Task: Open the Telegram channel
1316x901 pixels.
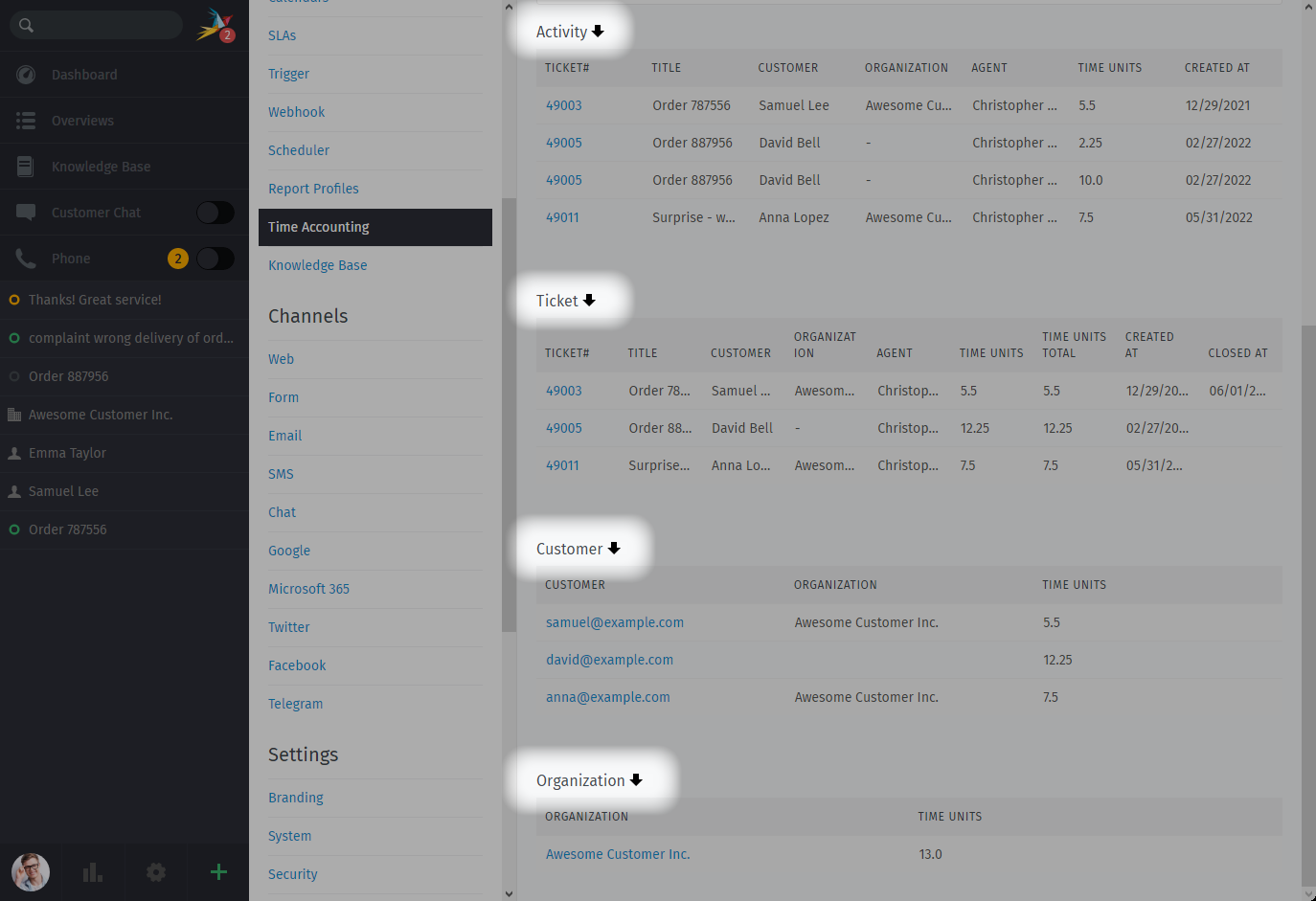Action: 295,704
